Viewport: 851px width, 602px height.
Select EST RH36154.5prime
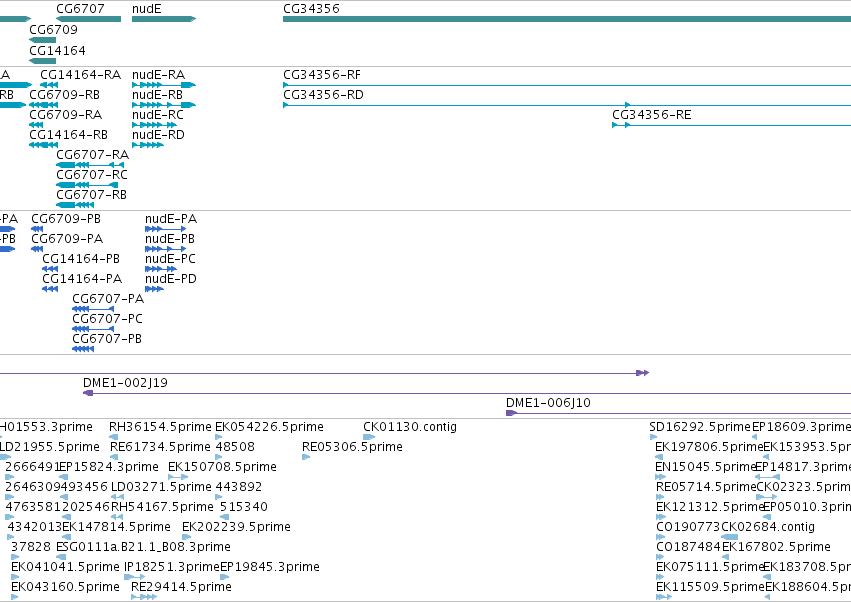(x=113, y=437)
